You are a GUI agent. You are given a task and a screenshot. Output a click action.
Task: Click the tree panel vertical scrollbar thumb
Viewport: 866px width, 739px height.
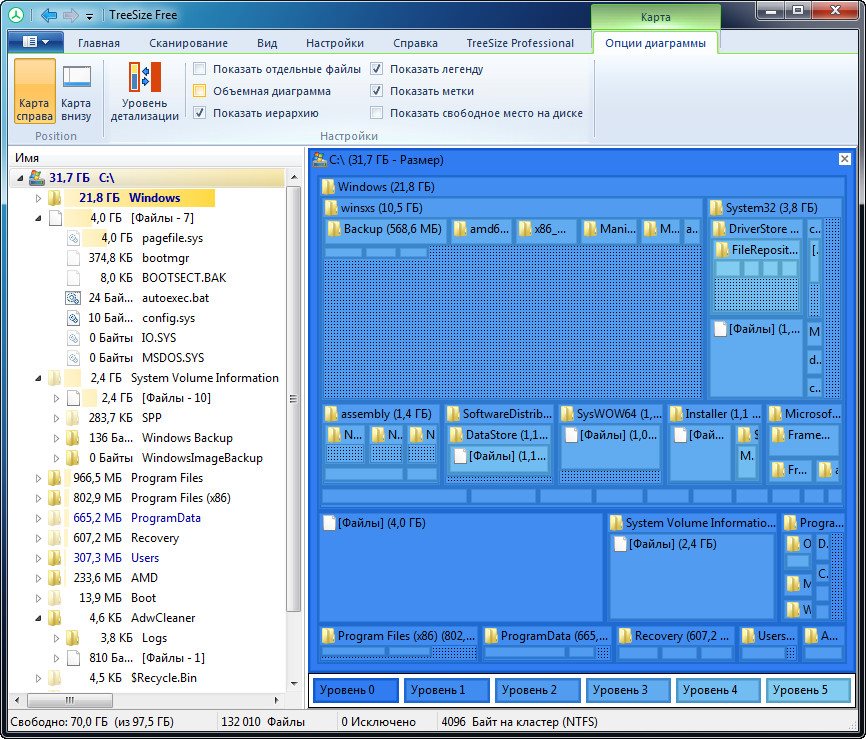point(294,399)
